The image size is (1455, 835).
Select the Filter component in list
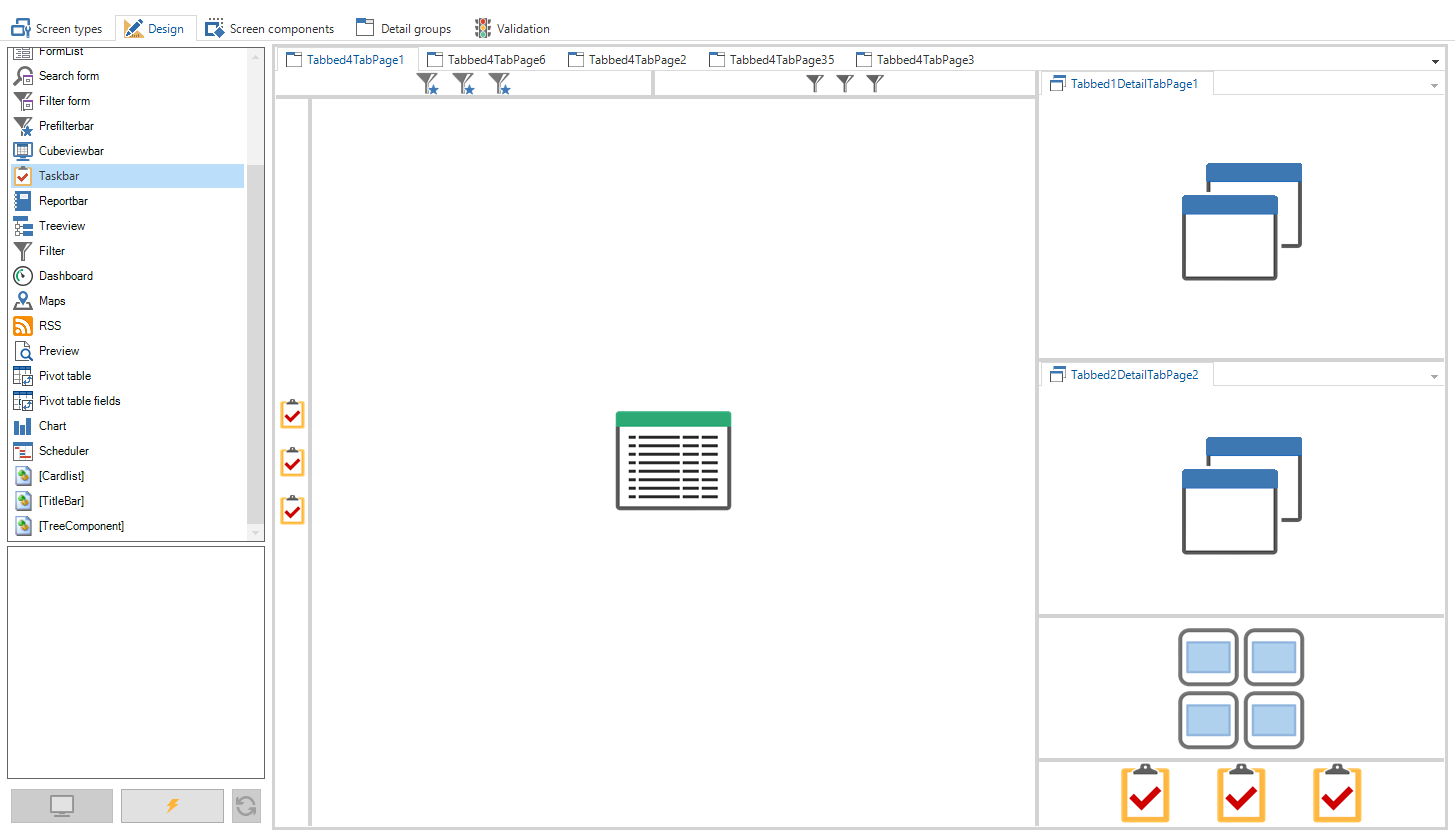[x=127, y=251]
